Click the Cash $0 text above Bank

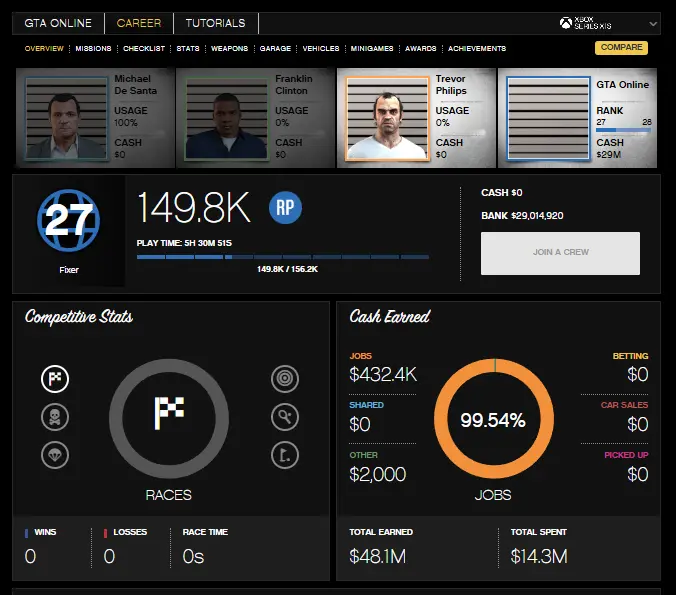pyautogui.click(x=502, y=193)
